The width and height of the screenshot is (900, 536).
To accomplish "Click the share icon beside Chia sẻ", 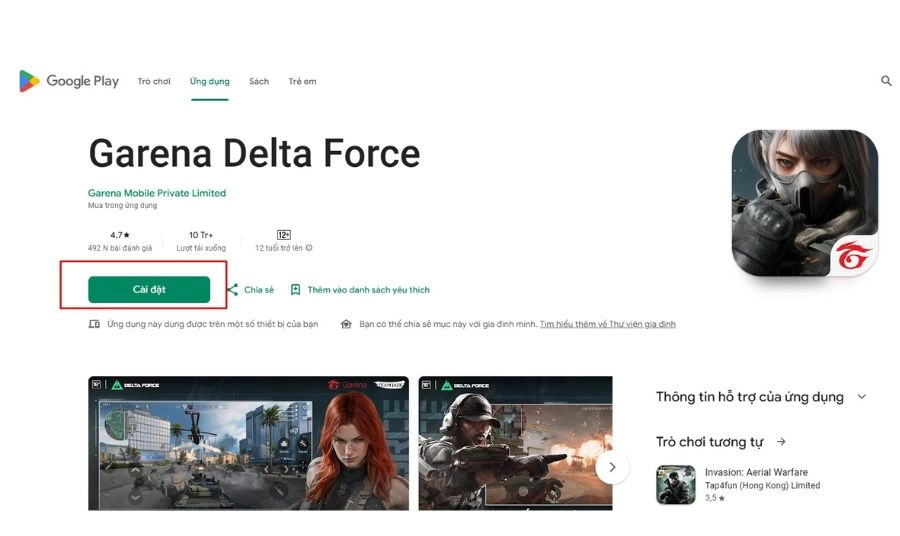I will point(232,290).
